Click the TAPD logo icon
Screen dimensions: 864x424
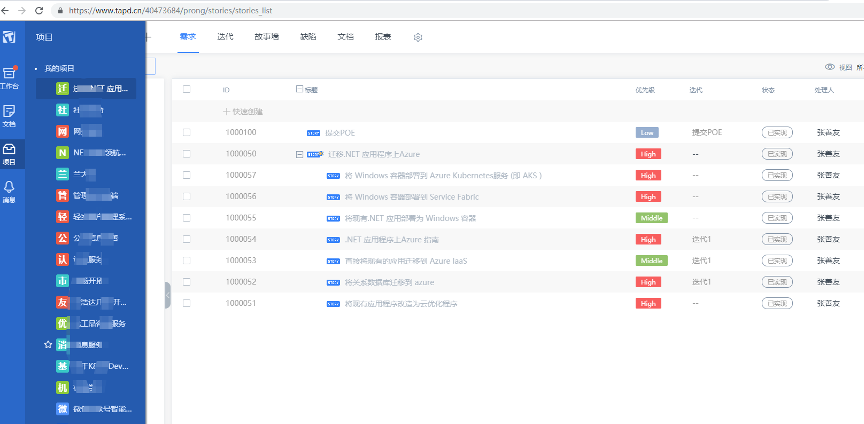pos(8,37)
